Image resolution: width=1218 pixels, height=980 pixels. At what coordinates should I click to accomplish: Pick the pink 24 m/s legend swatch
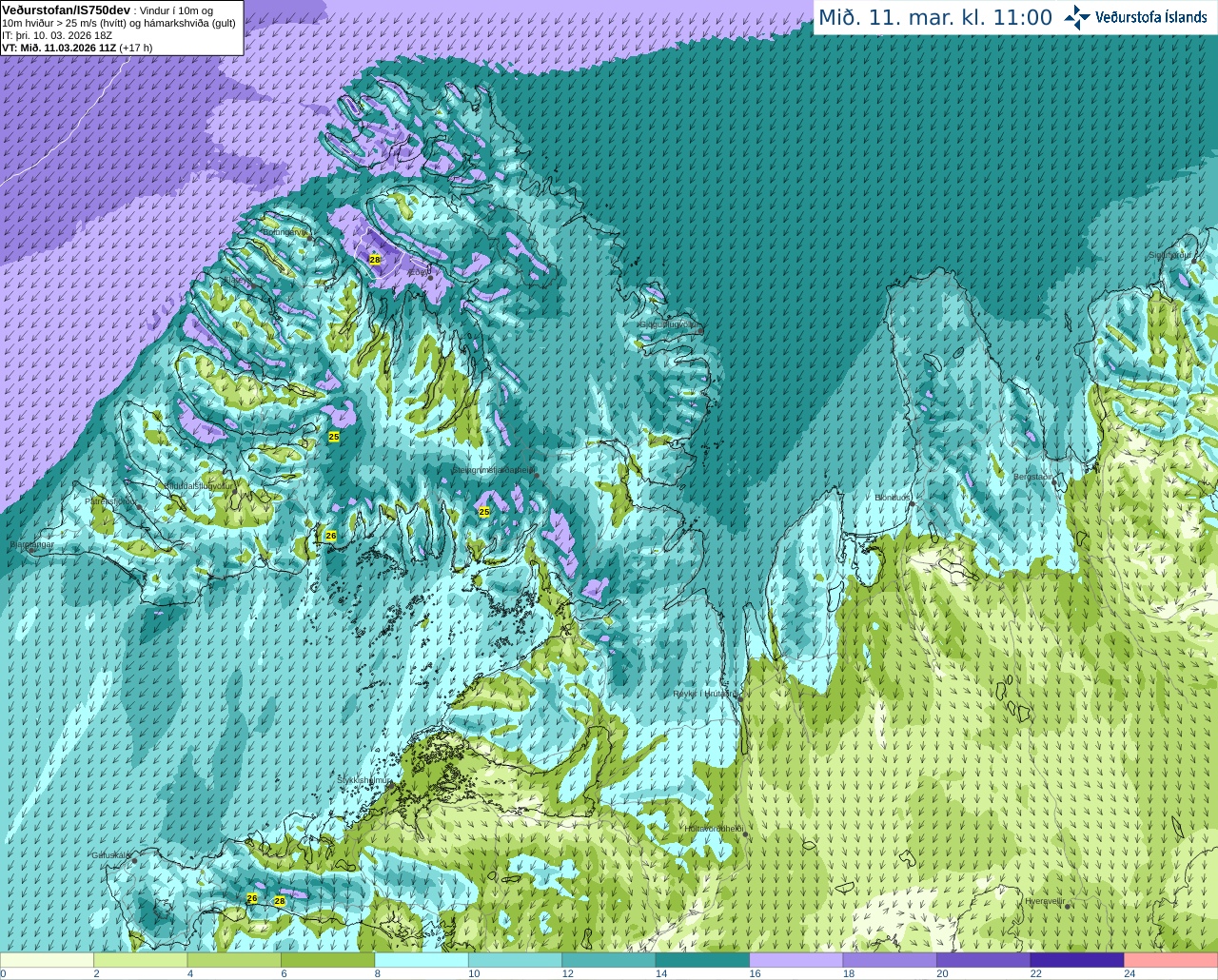click(1170, 960)
